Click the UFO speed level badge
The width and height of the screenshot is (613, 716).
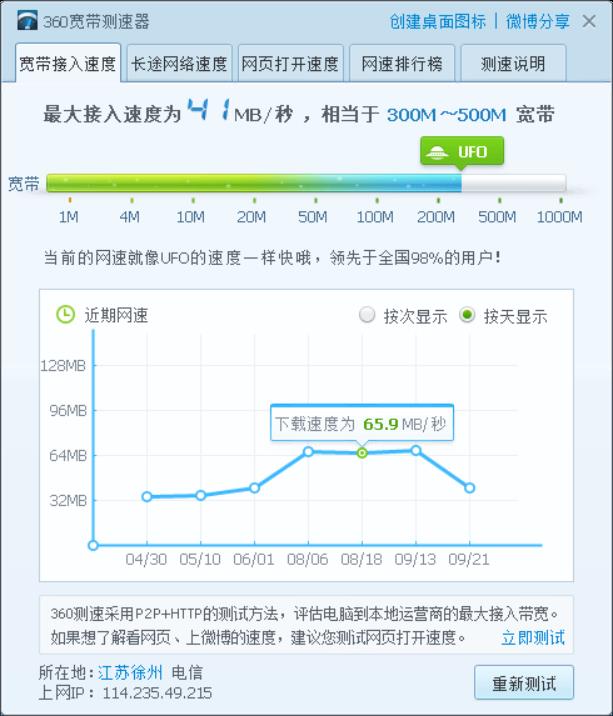(462, 152)
